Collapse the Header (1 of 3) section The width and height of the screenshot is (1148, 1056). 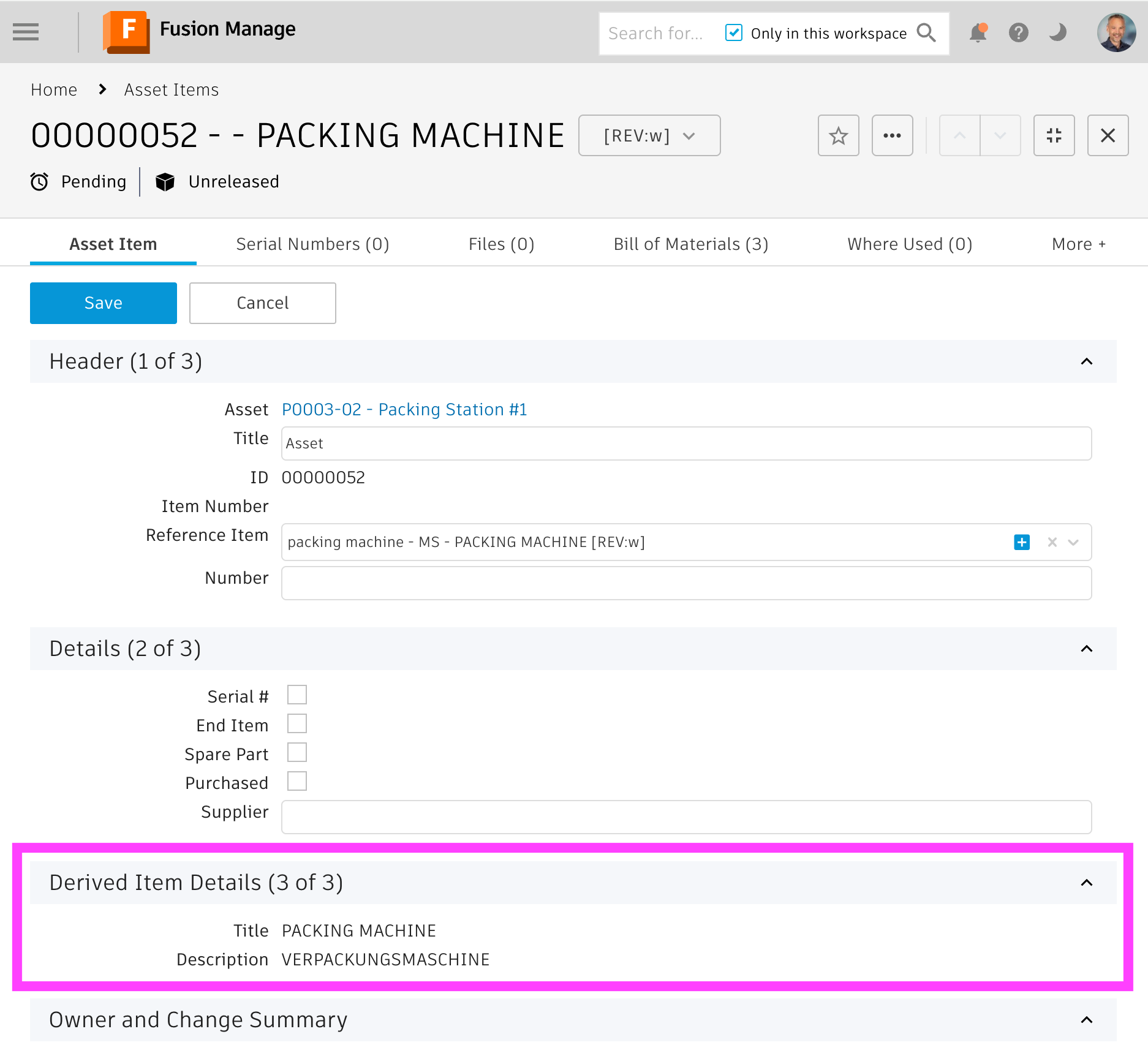(1087, 361)
